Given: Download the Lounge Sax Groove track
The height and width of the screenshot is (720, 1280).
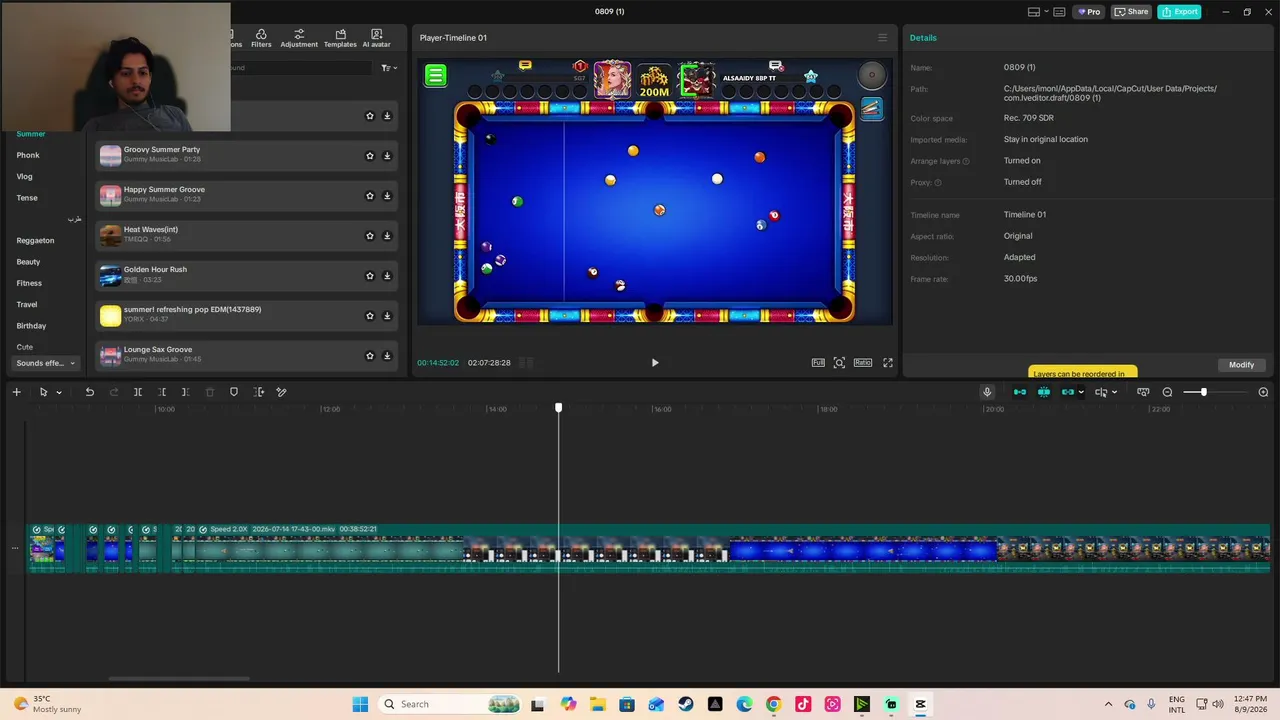Looking at the screenshot, I should (387, 356).
